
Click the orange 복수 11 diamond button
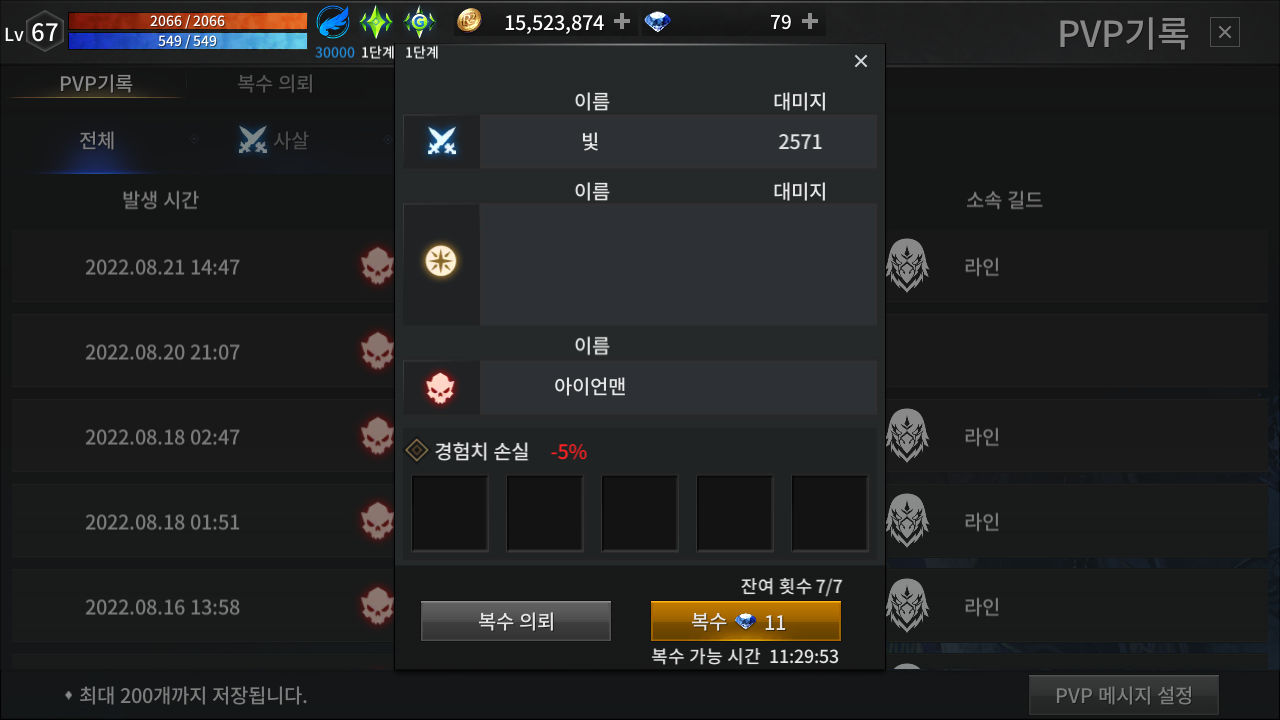[x=746, y=621]
